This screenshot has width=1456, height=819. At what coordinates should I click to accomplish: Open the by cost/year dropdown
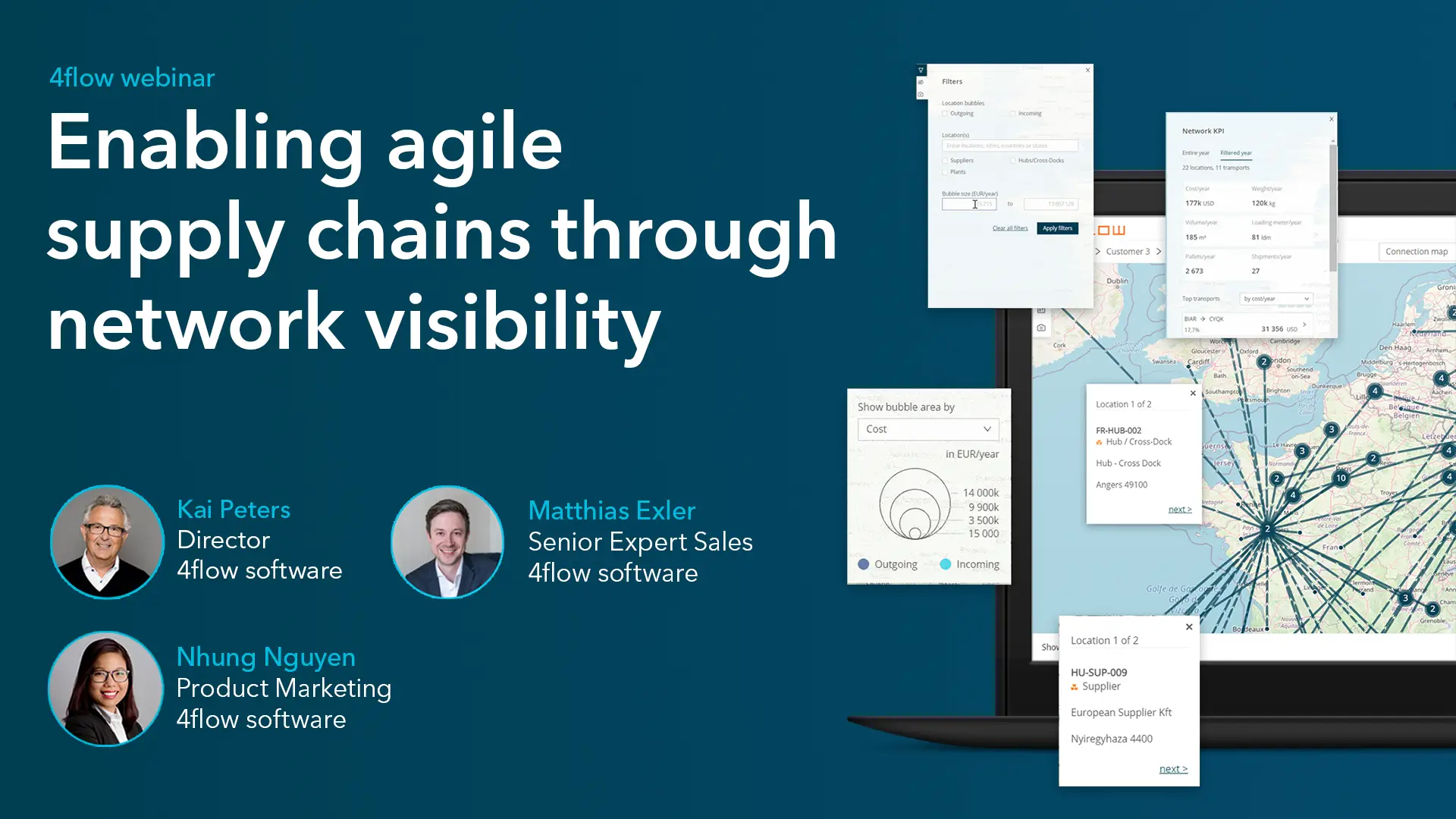tap(1276, 299)
